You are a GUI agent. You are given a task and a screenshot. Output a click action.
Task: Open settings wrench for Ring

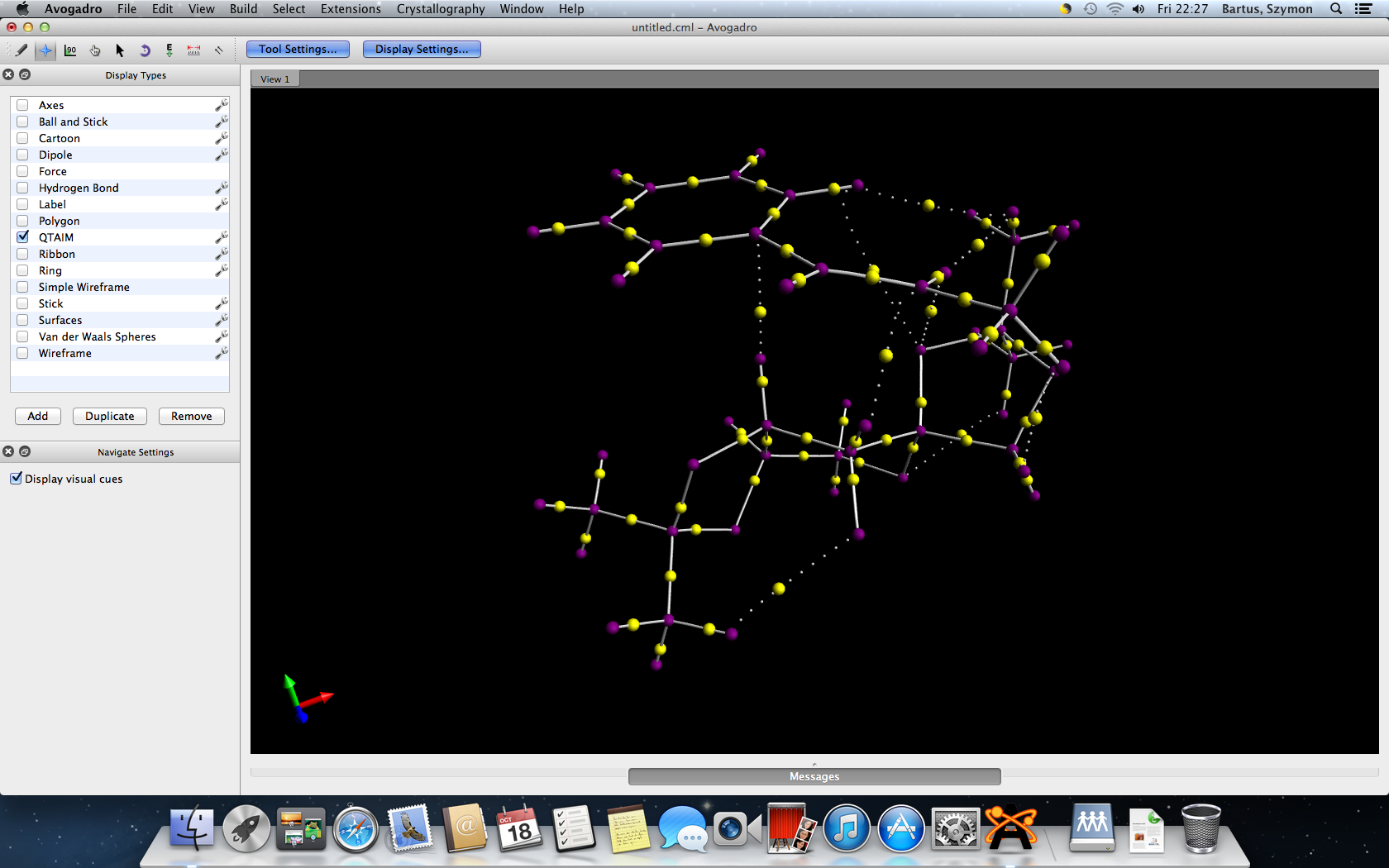coord(222,270)
